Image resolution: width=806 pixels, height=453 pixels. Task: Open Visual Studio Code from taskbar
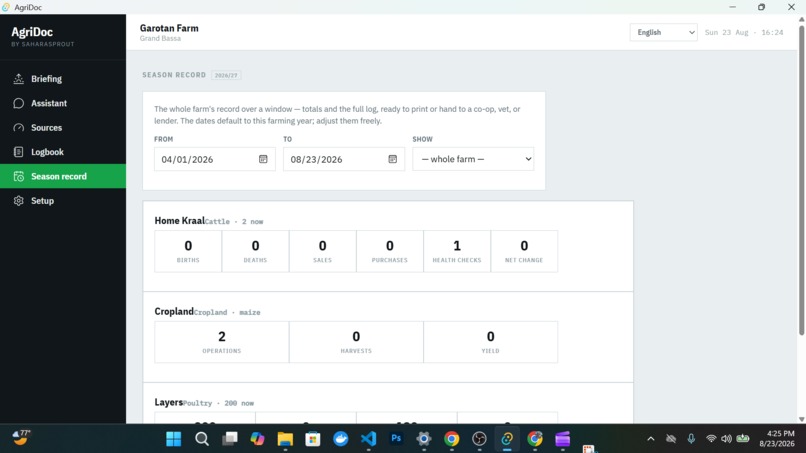[x=368, y=439]
